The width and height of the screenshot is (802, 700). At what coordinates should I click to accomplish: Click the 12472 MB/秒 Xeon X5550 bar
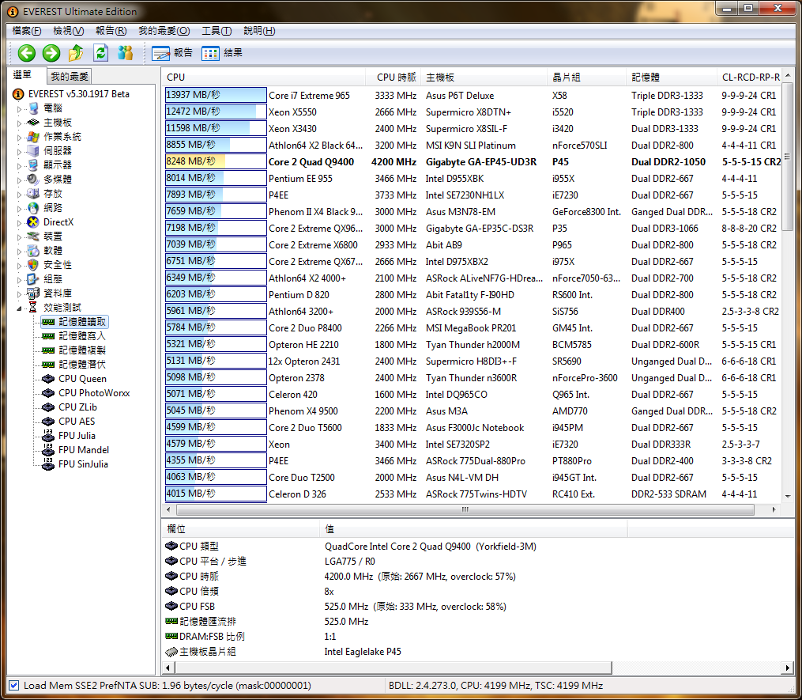point(215,111)
